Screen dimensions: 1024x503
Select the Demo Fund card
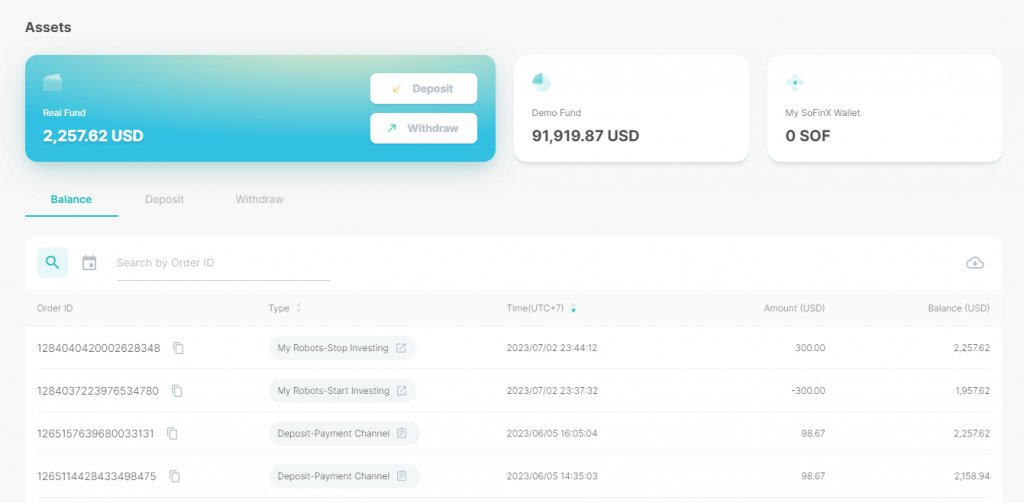632,108
